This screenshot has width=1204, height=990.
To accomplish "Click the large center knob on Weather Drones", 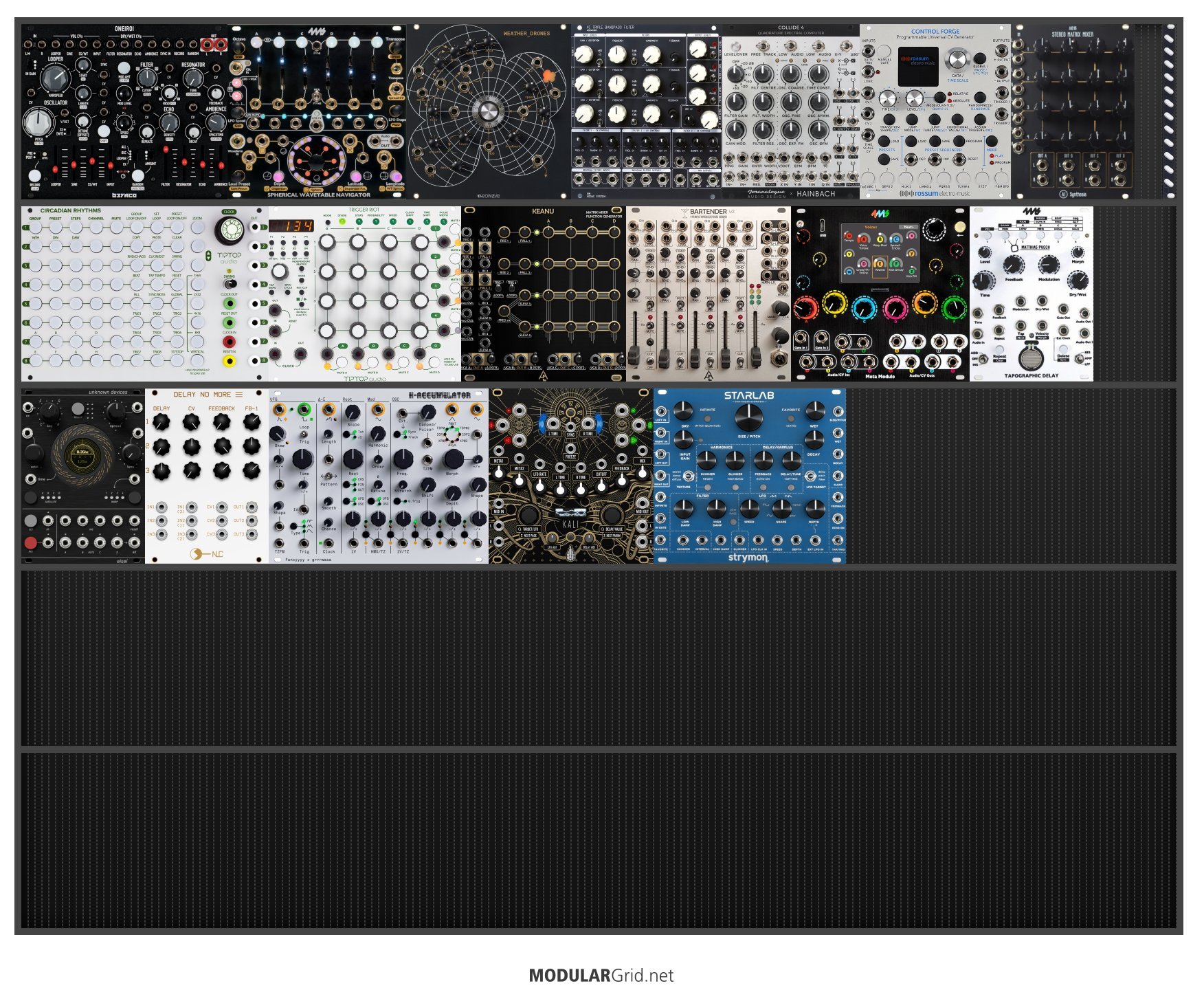I will pyautogui.click(x=488, y=112).
